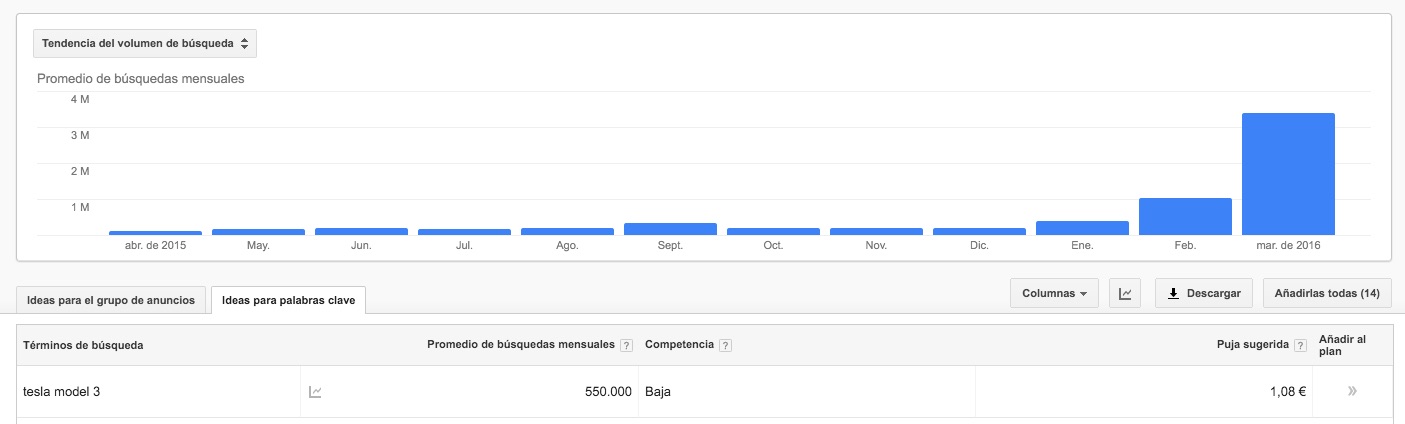Open the Columnas dropdown
Viewport: 1405px width, 424px height.
pos(1054,293)
